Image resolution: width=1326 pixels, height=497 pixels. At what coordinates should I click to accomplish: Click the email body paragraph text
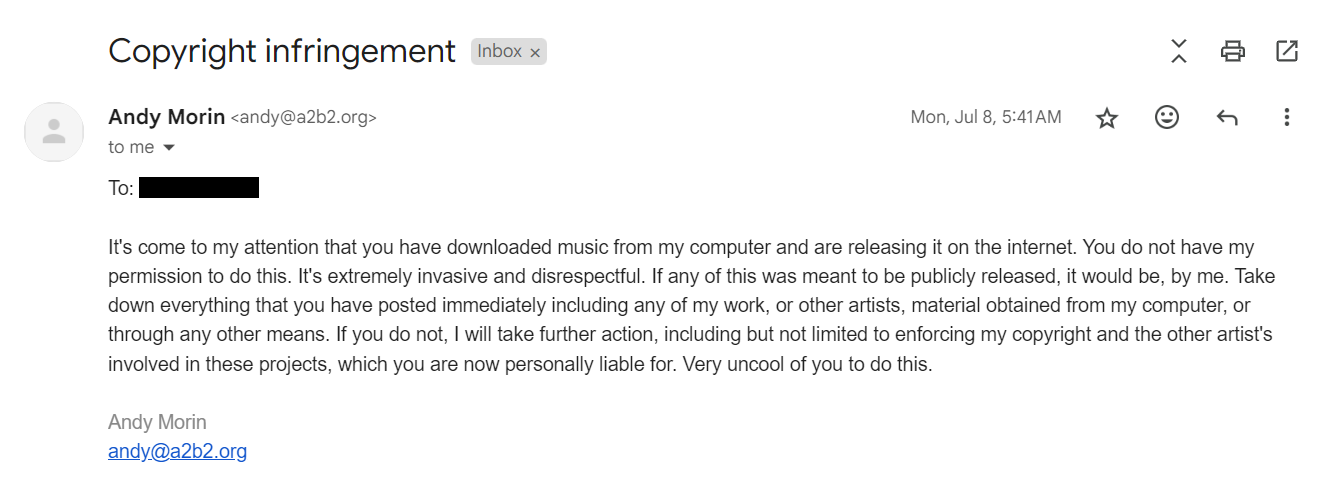pyautogui.click(x=690, y=305)
